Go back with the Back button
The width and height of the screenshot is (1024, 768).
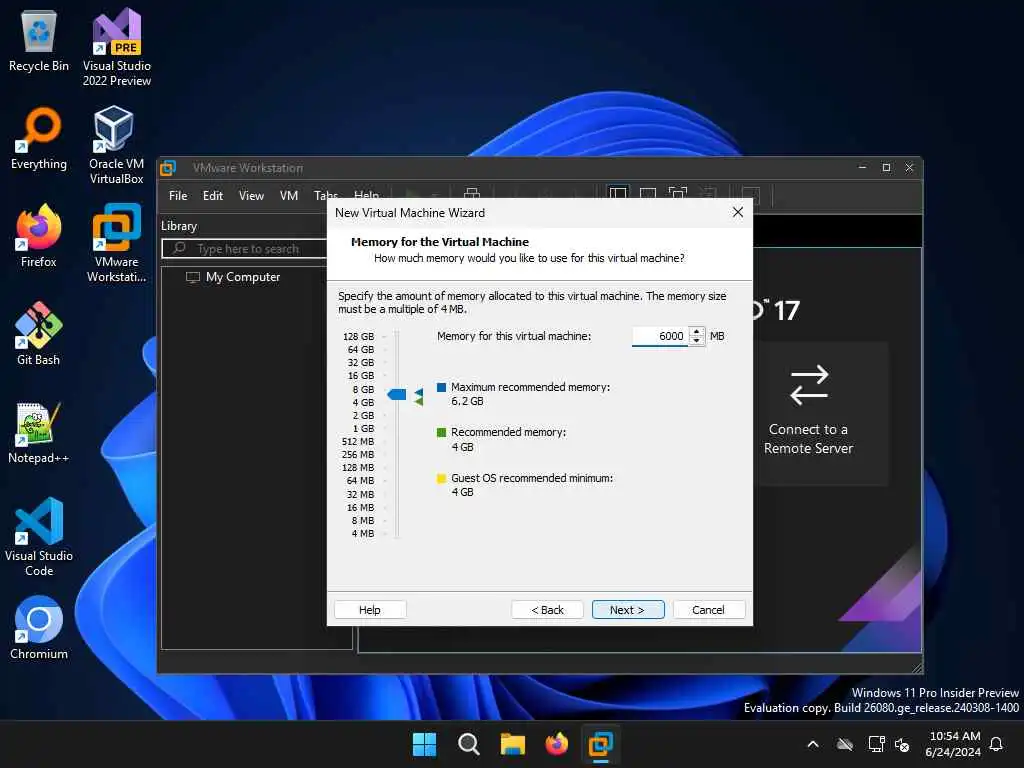[x=547, y=609]
